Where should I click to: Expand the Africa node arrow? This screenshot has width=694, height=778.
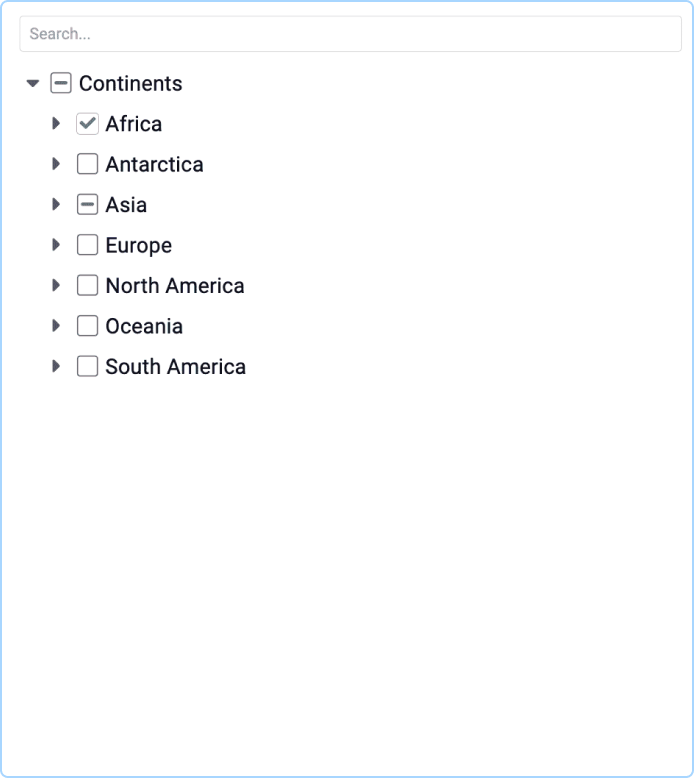pyautogui.click(x=56, y=124)
